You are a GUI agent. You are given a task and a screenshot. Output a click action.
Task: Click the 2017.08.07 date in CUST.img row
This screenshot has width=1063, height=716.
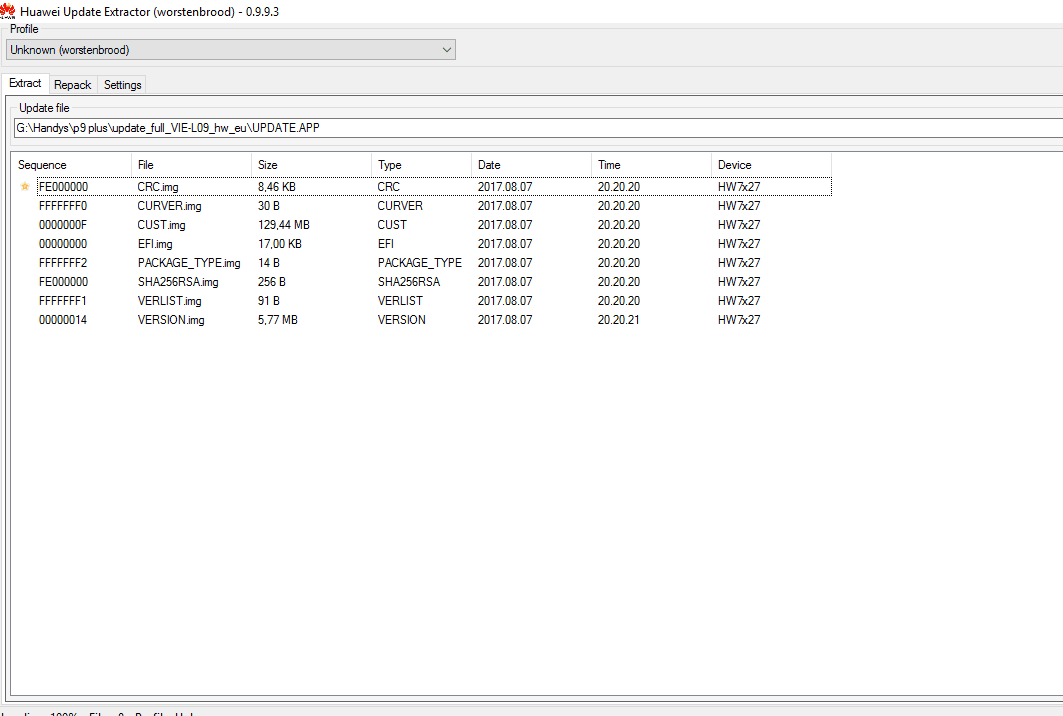tap(505, 224)
